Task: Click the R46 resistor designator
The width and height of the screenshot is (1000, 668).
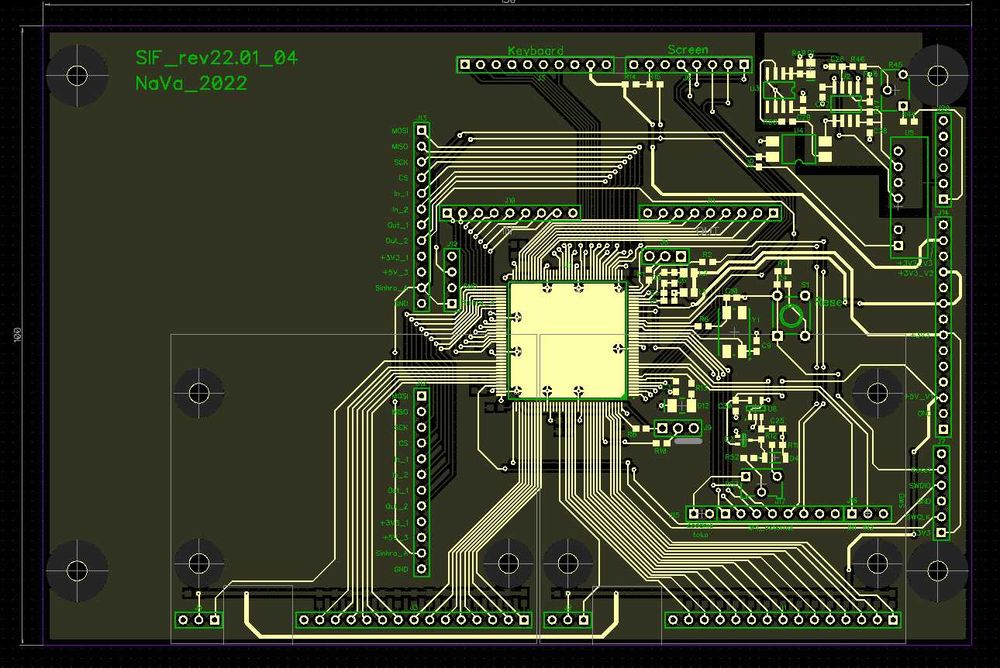Action: [x=858, y=59]
